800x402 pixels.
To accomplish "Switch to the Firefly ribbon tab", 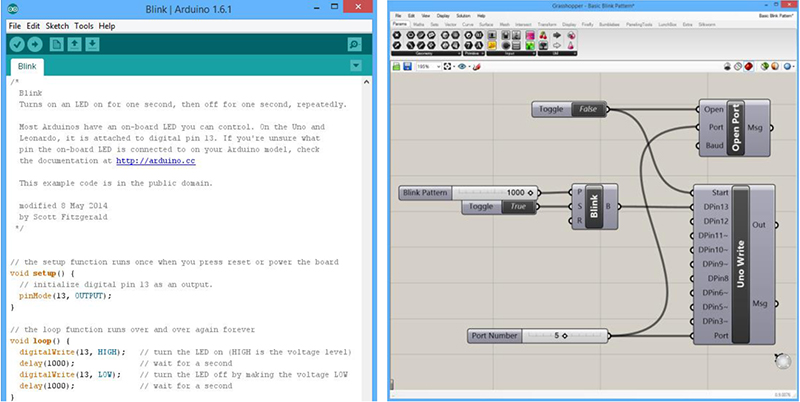I will coord(588,24).
